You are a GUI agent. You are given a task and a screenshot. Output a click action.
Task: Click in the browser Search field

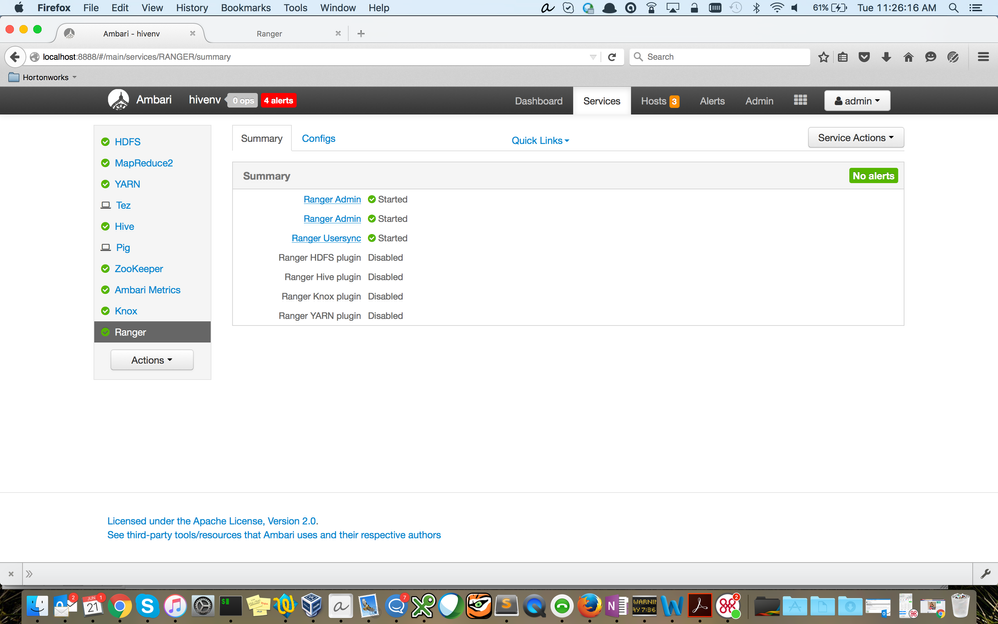[x=720, y=57]
